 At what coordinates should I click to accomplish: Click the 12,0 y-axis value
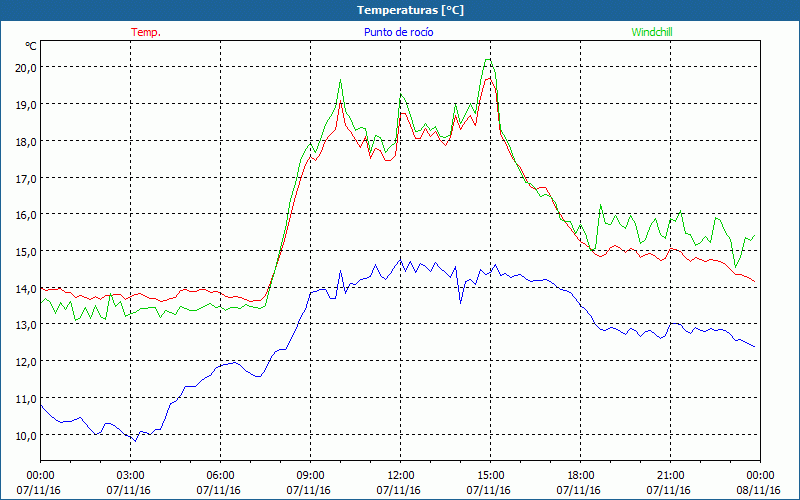(x=24, y=362)
